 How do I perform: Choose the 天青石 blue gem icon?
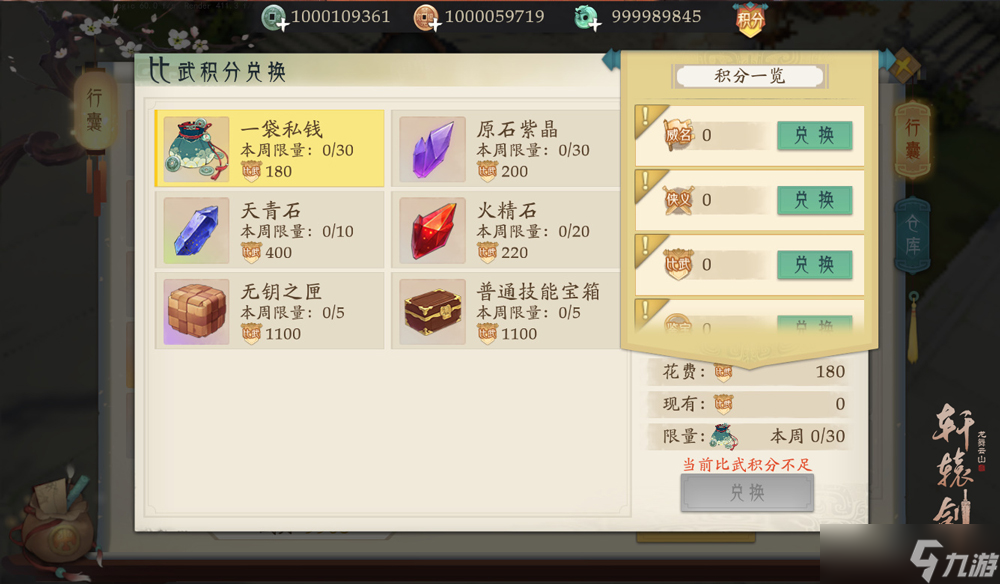coord(196,230)
